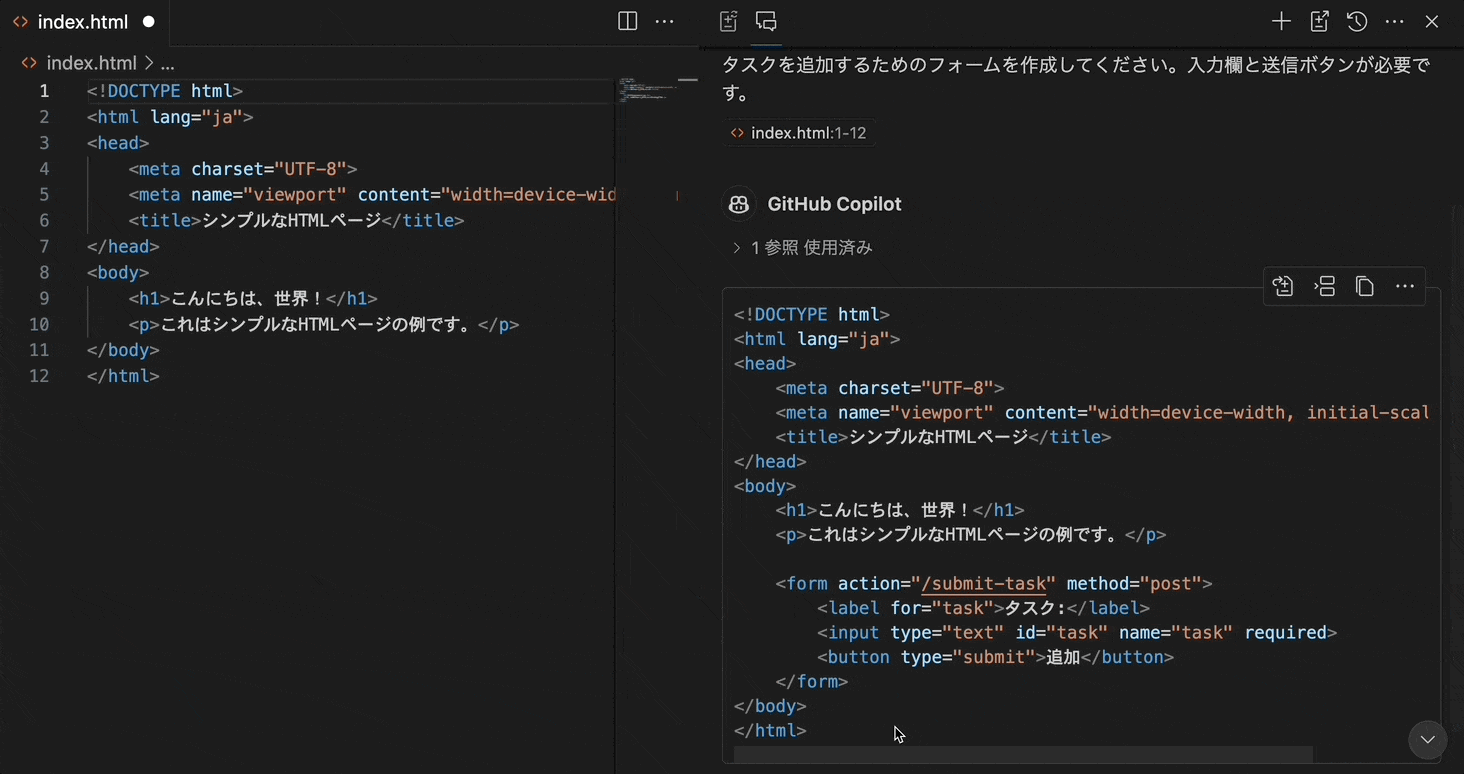Click the user prompt message text
The image size is (1464, 774).
point(1075,79)
